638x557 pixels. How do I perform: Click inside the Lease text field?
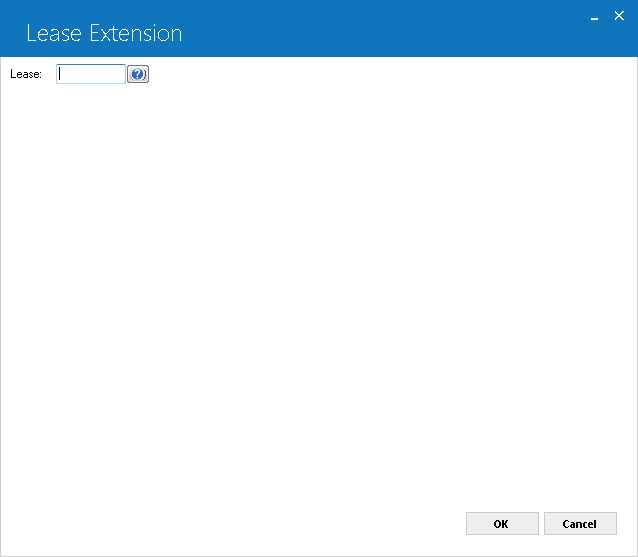click(91, 74)
